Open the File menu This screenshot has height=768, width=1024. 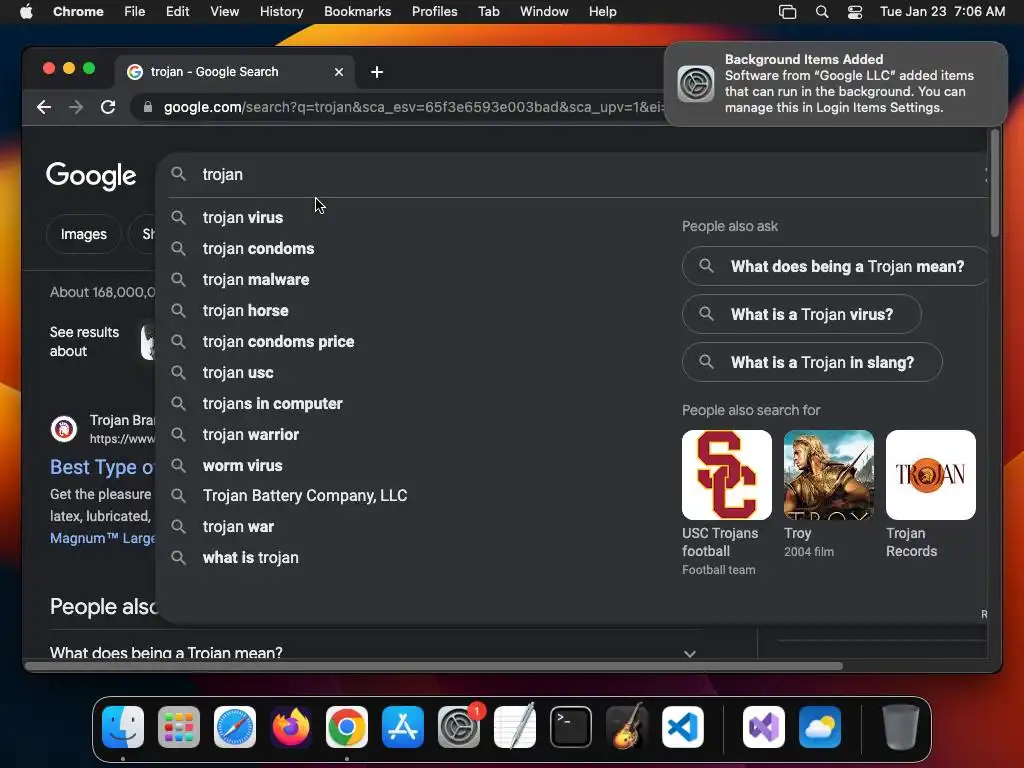point(135,12)
